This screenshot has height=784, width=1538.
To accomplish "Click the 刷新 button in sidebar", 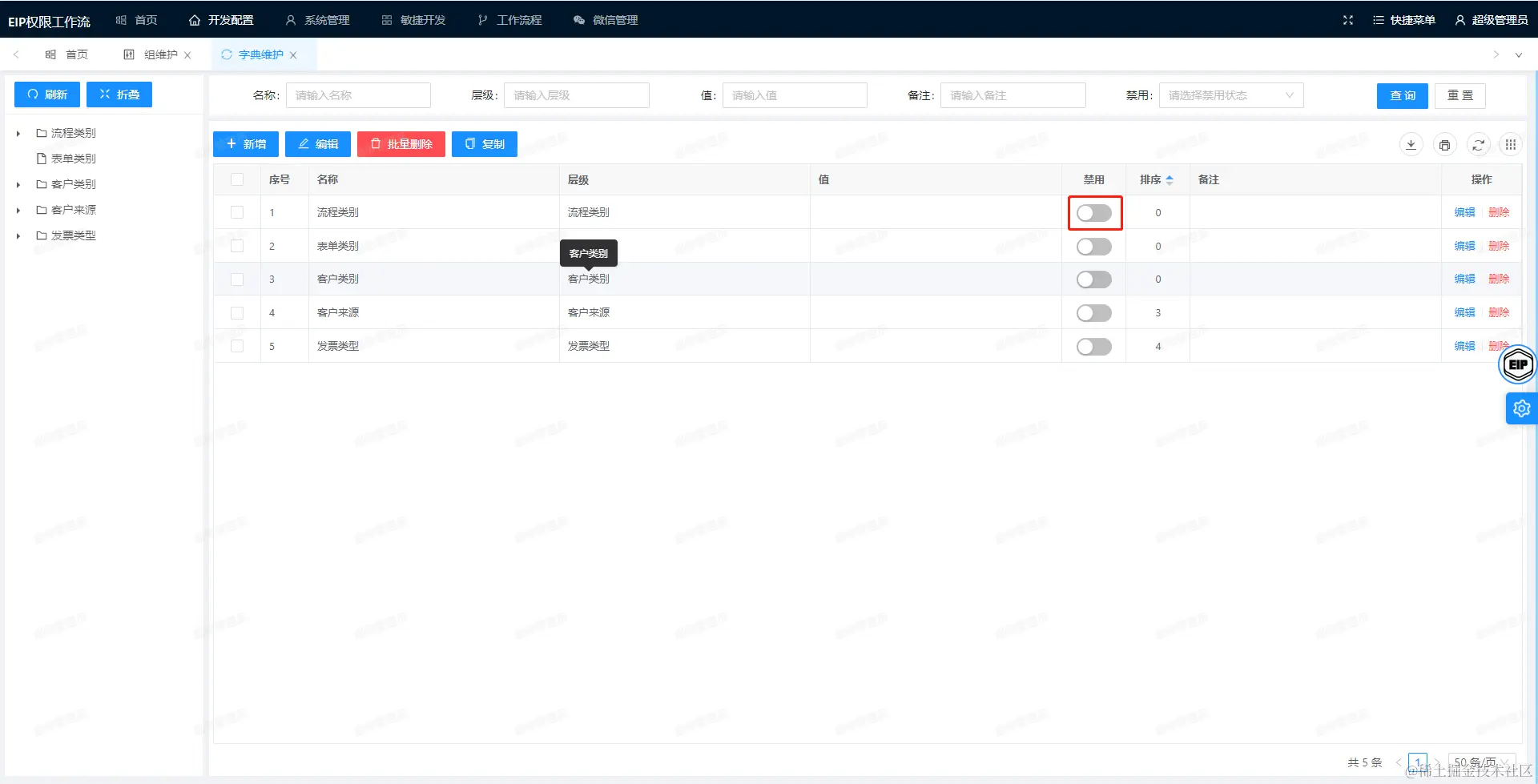I will click(47, 94).
